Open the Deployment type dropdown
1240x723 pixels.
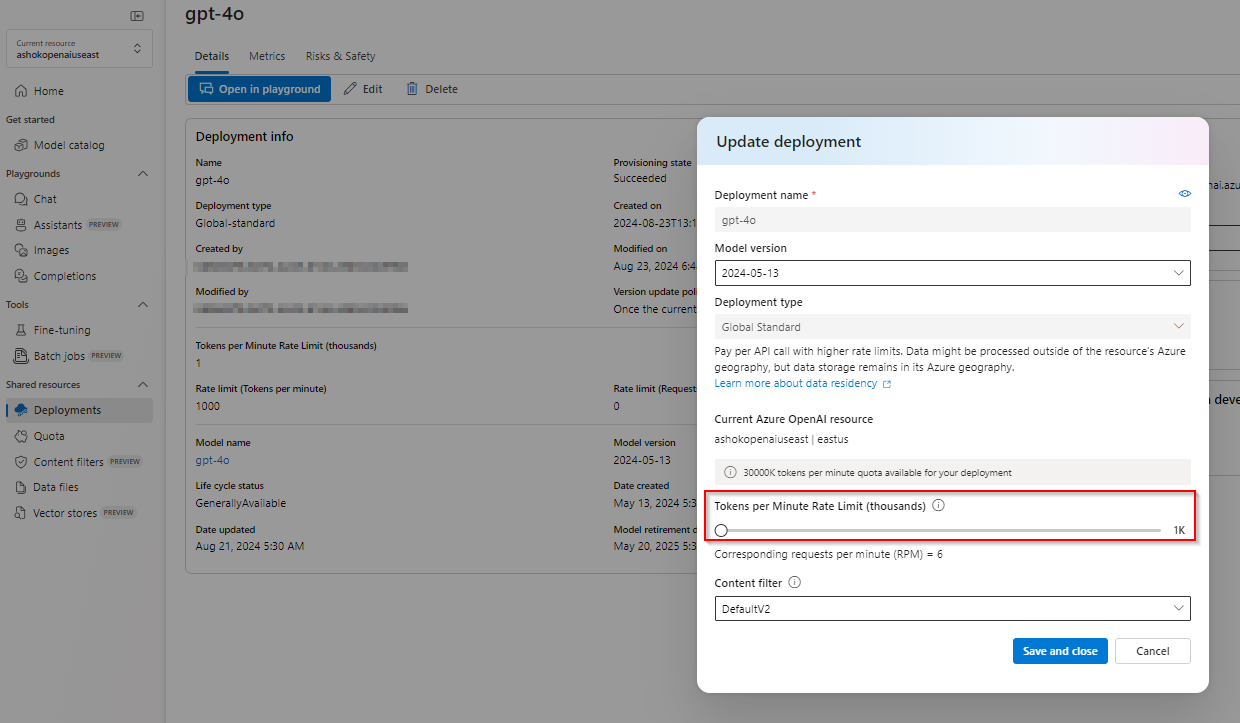pos(953,327)
